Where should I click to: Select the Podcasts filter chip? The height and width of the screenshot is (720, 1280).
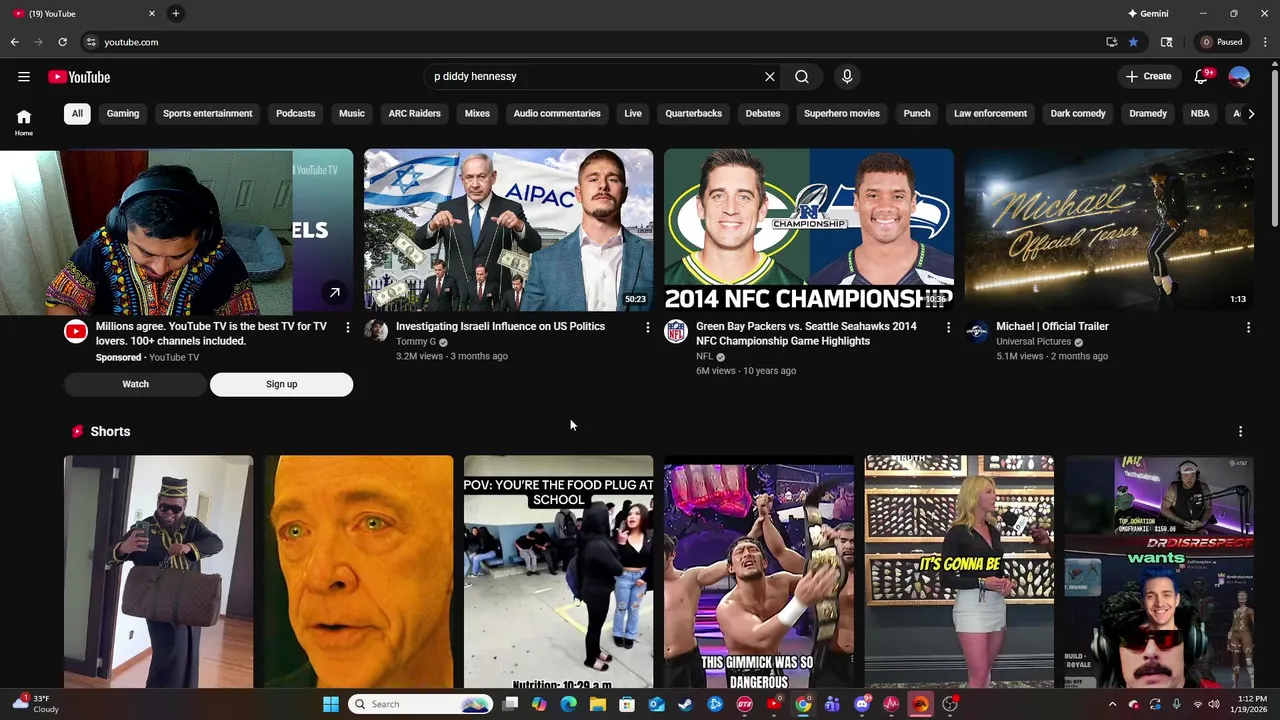(296, 114)
